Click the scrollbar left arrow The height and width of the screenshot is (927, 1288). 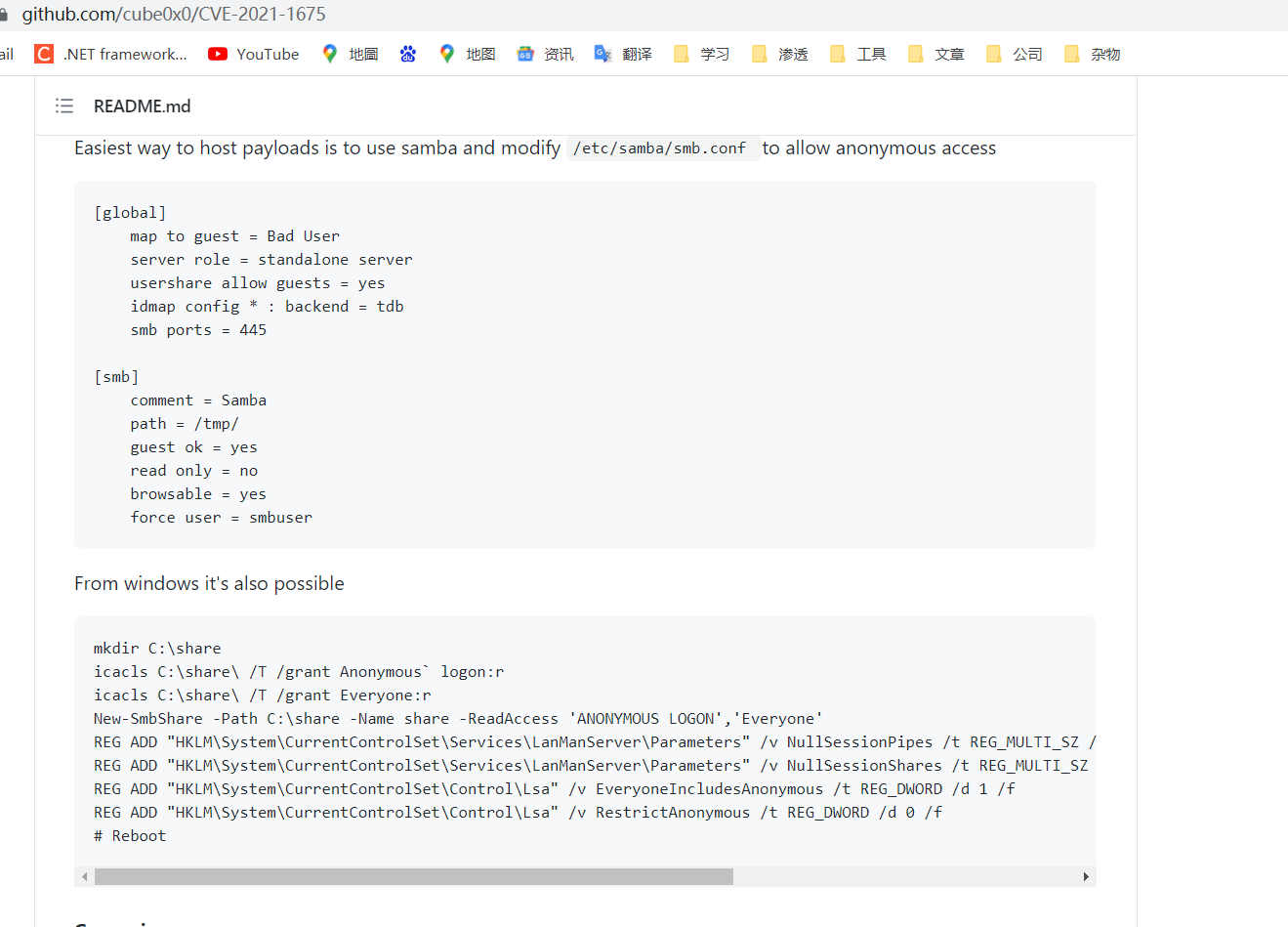coord(85,876)
